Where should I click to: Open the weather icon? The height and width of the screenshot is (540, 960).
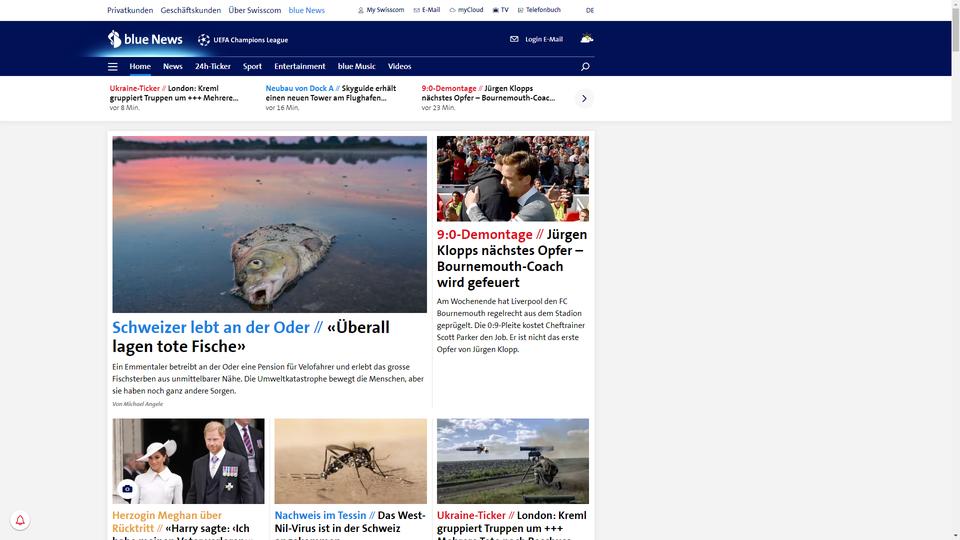click(587, 39)
